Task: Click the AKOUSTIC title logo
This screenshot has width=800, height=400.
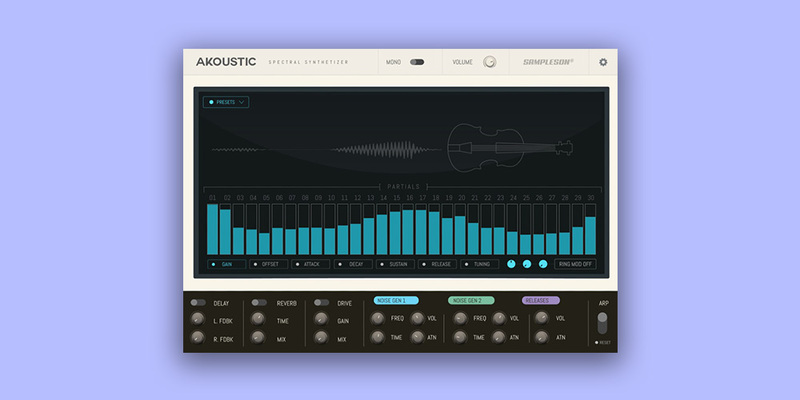Action: [x=226, y=62]
